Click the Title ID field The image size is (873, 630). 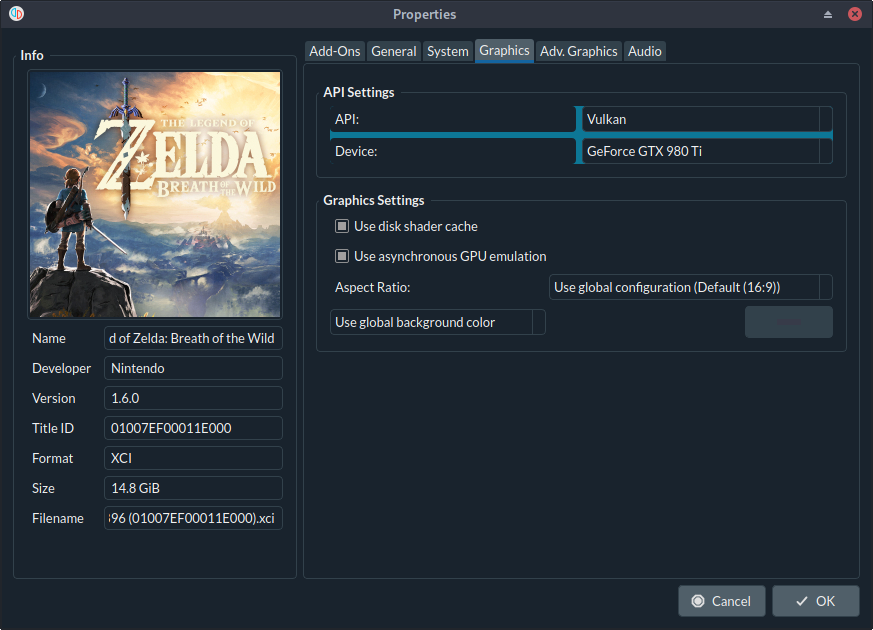193,428
